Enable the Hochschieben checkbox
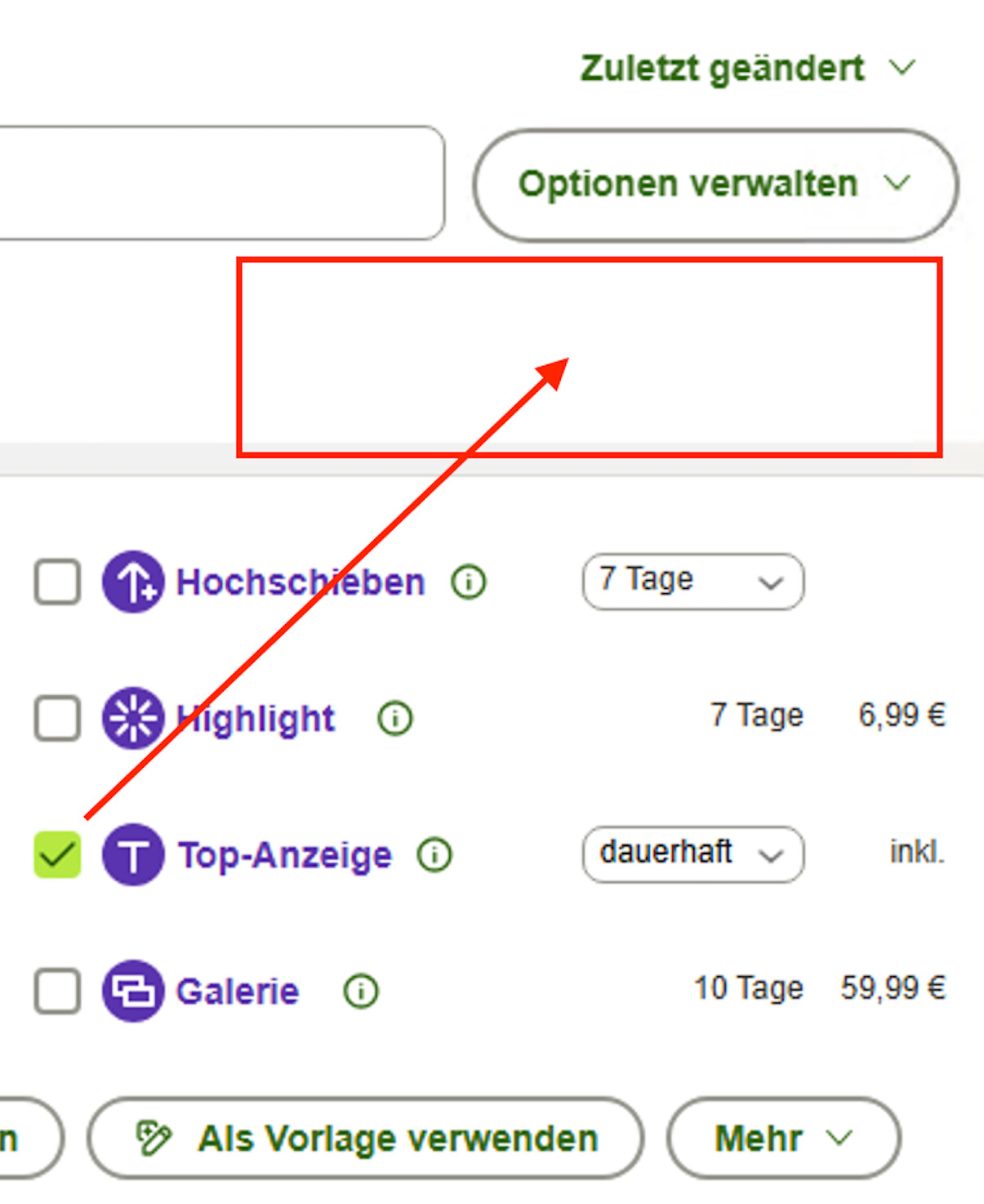Screen dimensions: 984x1204 tap(57, 582)
